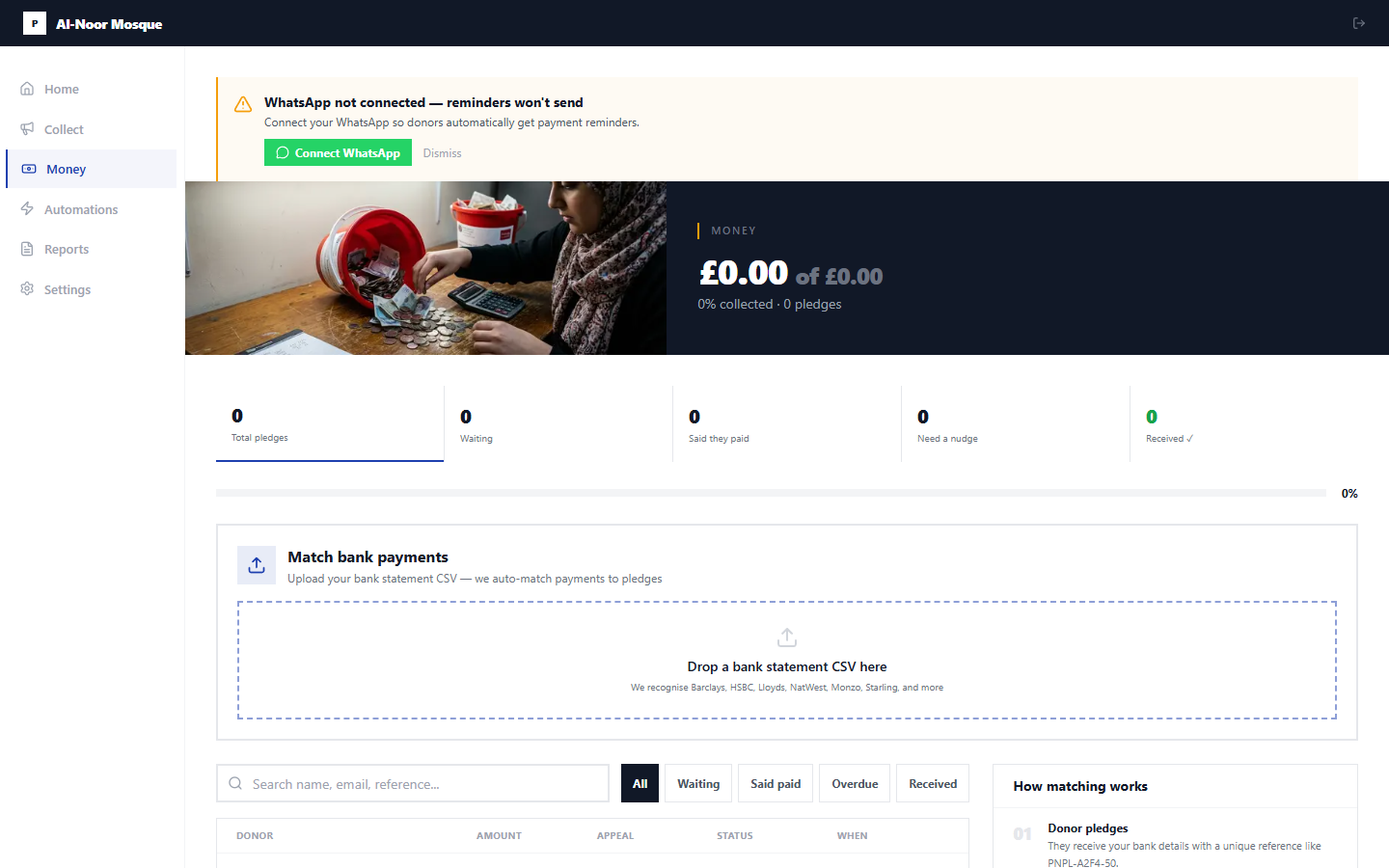
Task: Click the Al-Noor Mosque logo square
Action: pos(35,23)
